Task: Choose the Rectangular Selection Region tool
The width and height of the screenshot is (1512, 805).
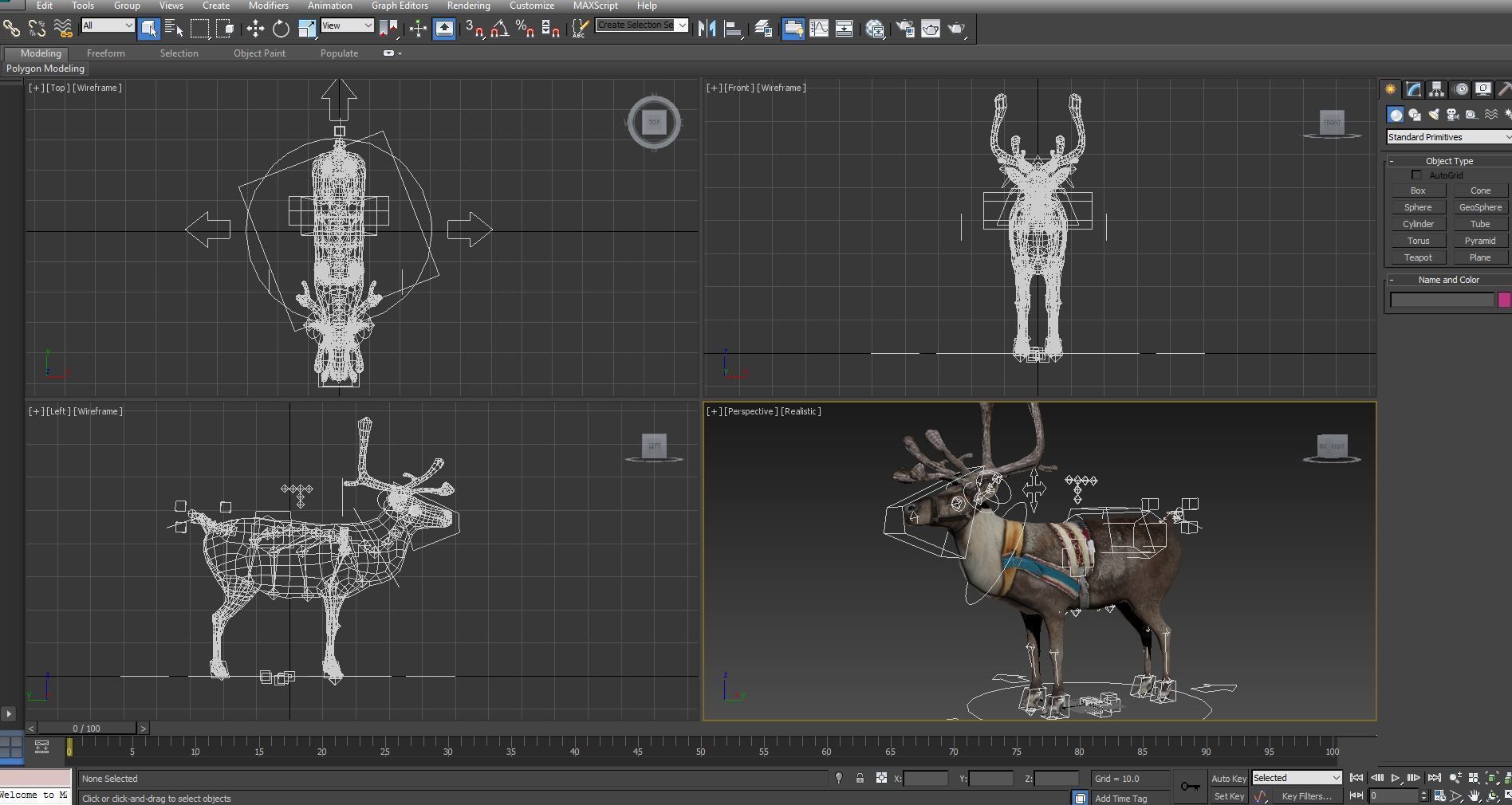Action: point(199,29)
